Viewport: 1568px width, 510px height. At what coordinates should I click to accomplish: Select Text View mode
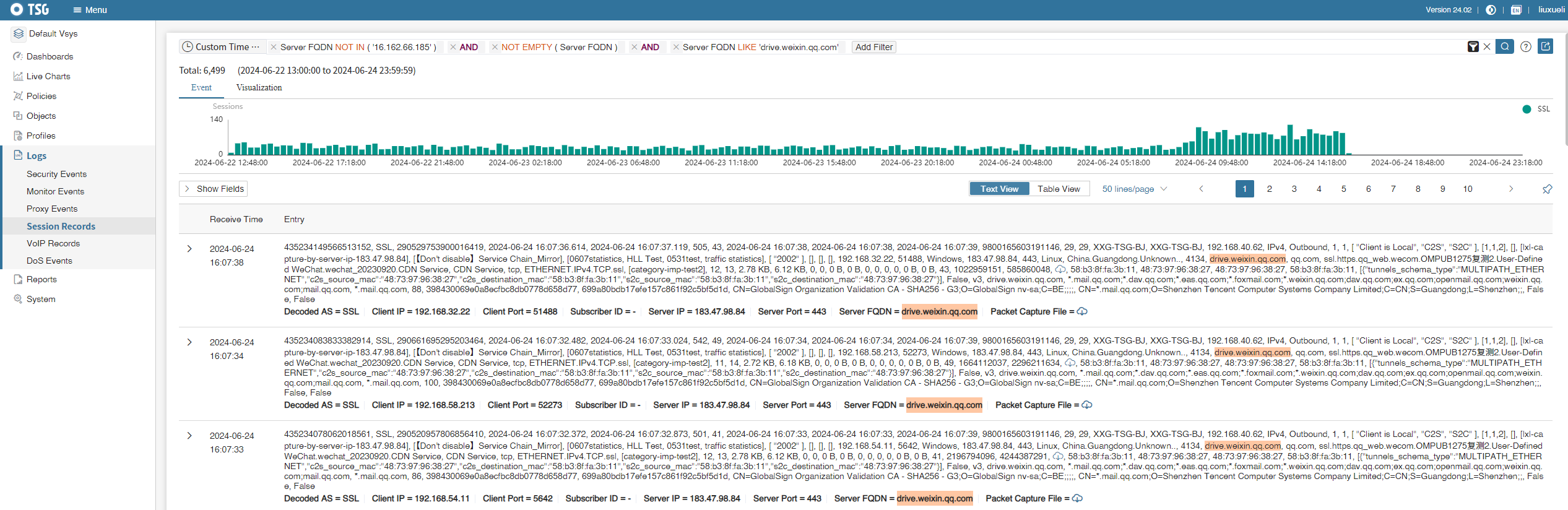(x=999, y=189)
